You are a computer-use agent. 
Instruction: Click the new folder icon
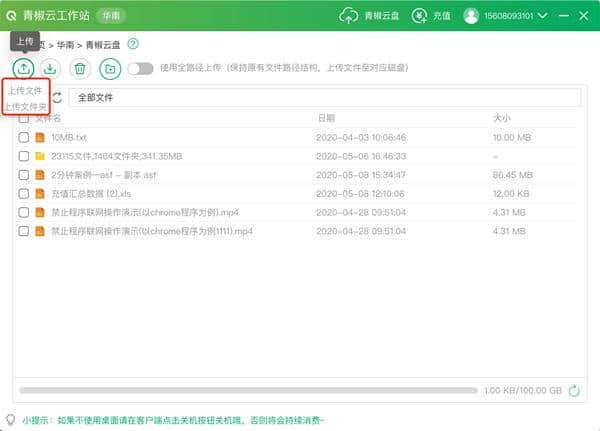click(x=110, y=68)
